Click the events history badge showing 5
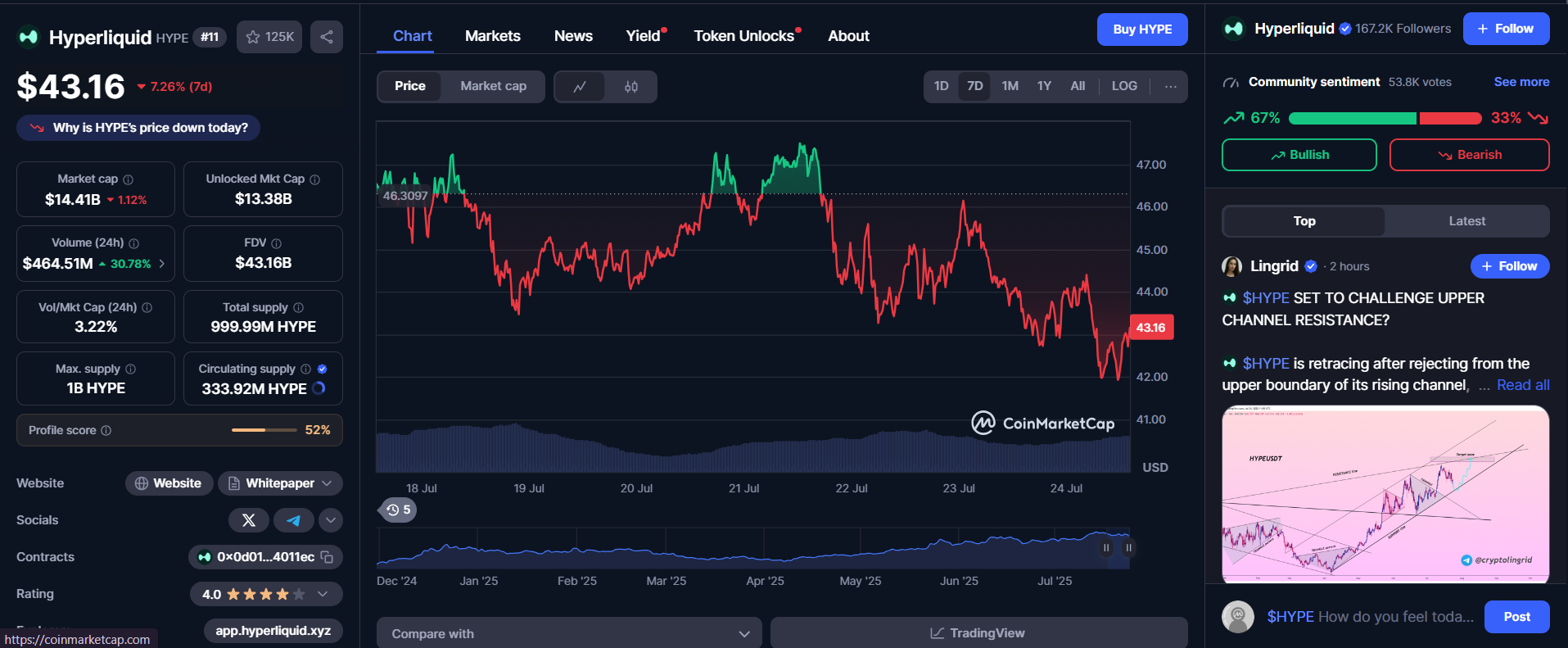The width and height of the screenshot is (1568, 648). [x=399, y=510]
